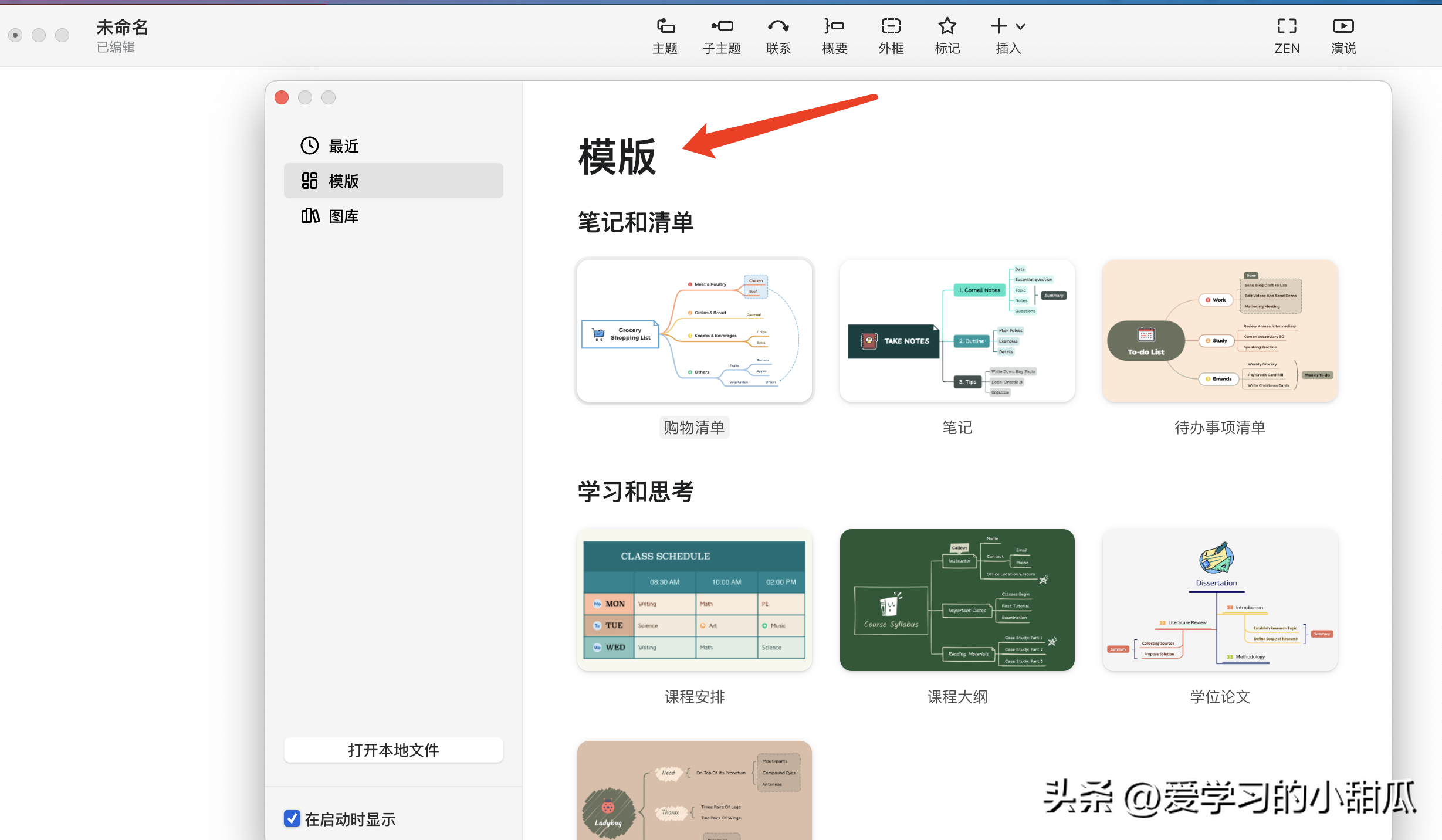Click the 笔记和清单 section heading
1442x840 pixels.
(636, 222)
